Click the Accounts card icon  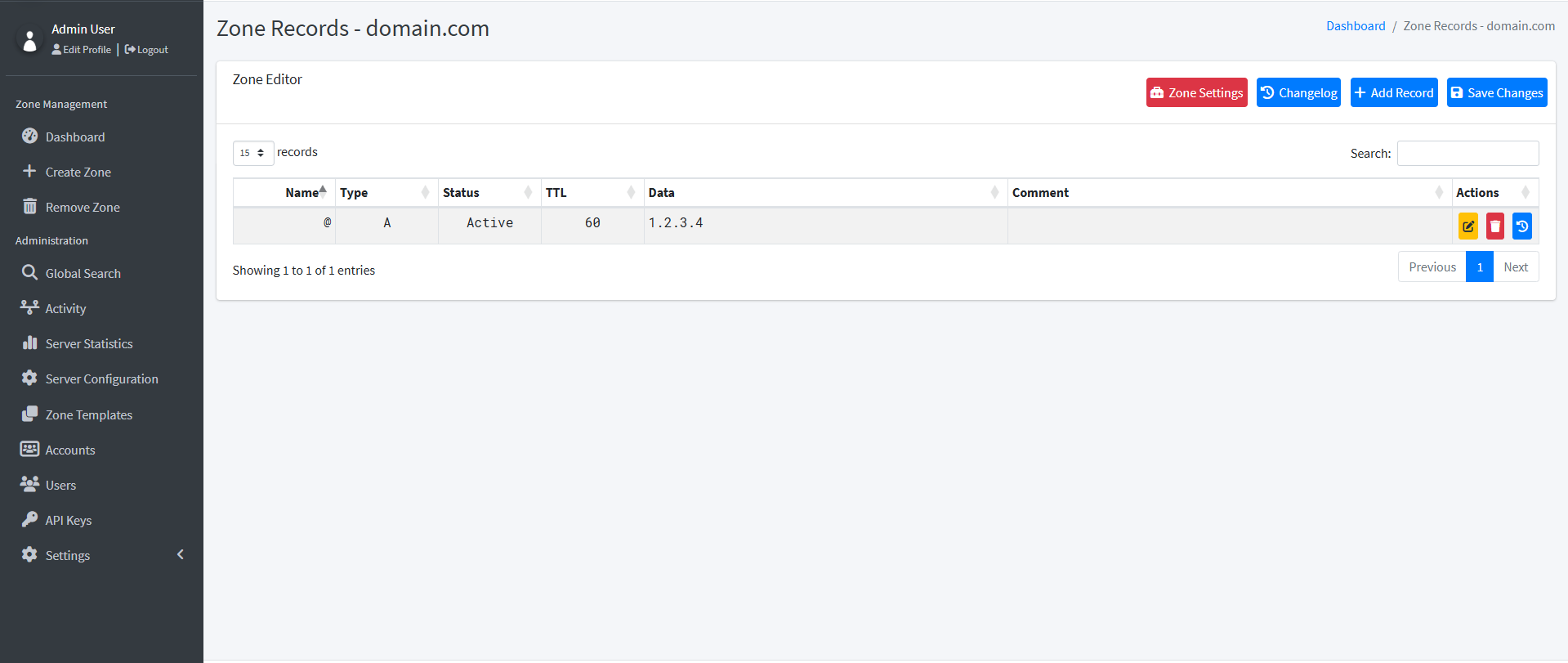click(x=29, y=450)
